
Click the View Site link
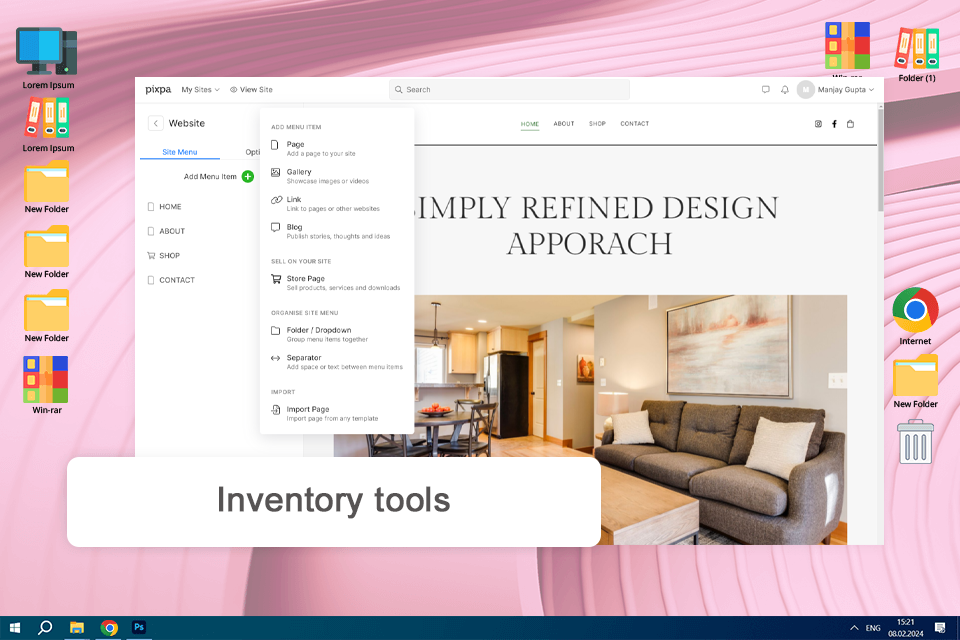click(x=251, y=89)
